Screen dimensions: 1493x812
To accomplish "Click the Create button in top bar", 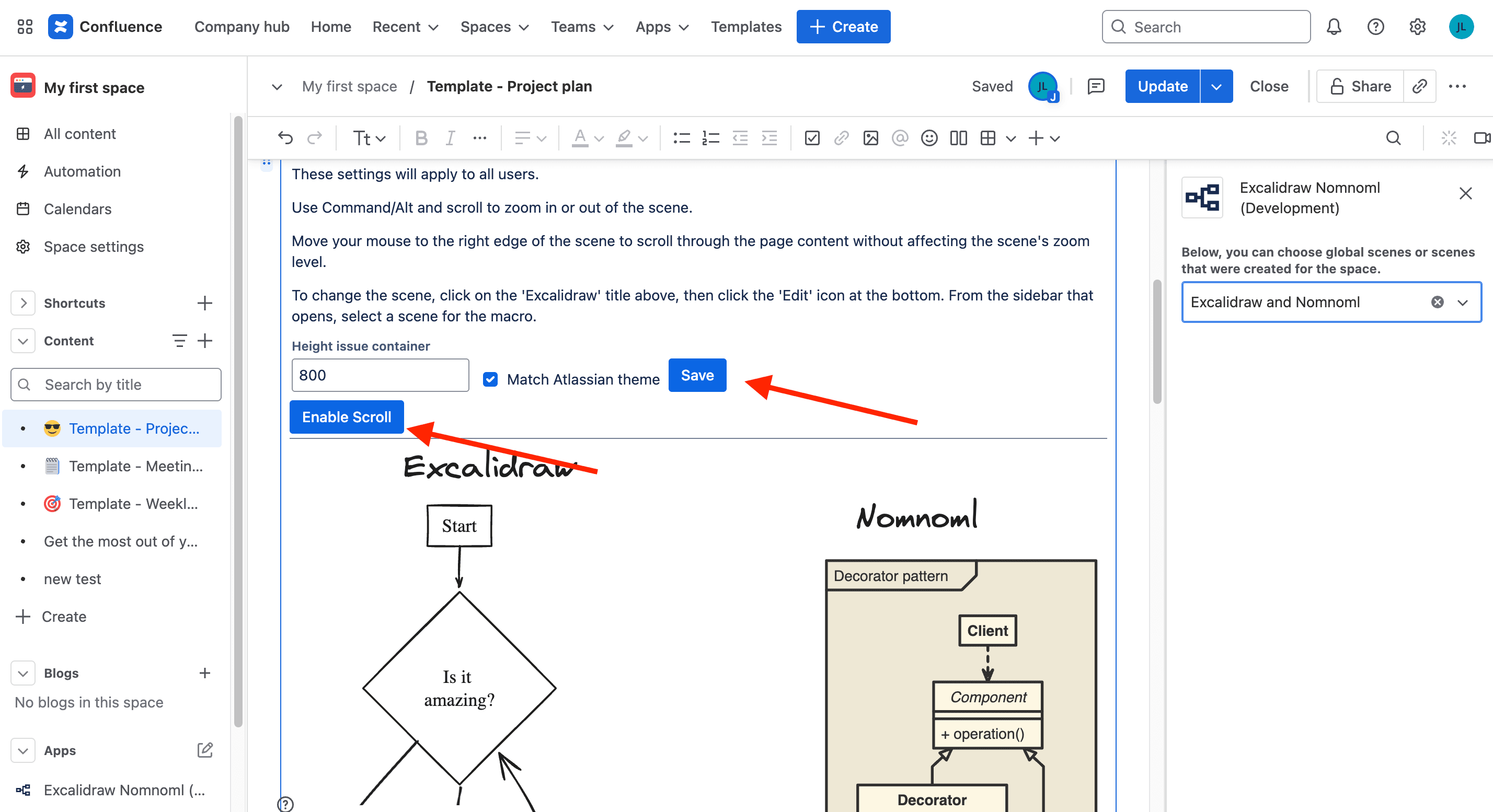I will click(843, 27).
